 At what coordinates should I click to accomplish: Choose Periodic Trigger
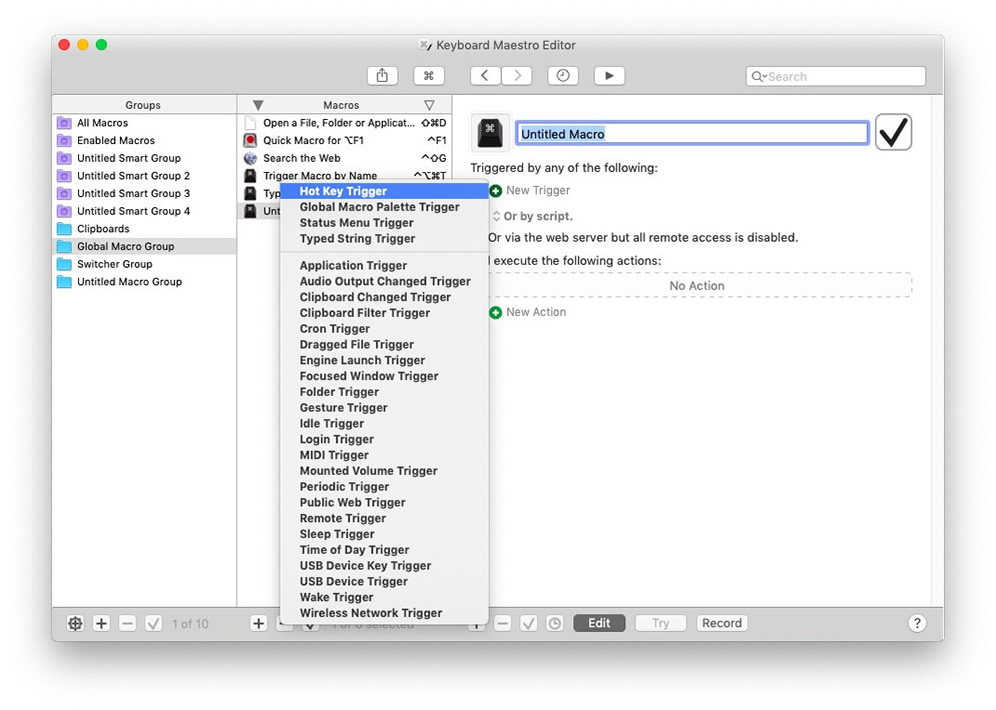384,486
